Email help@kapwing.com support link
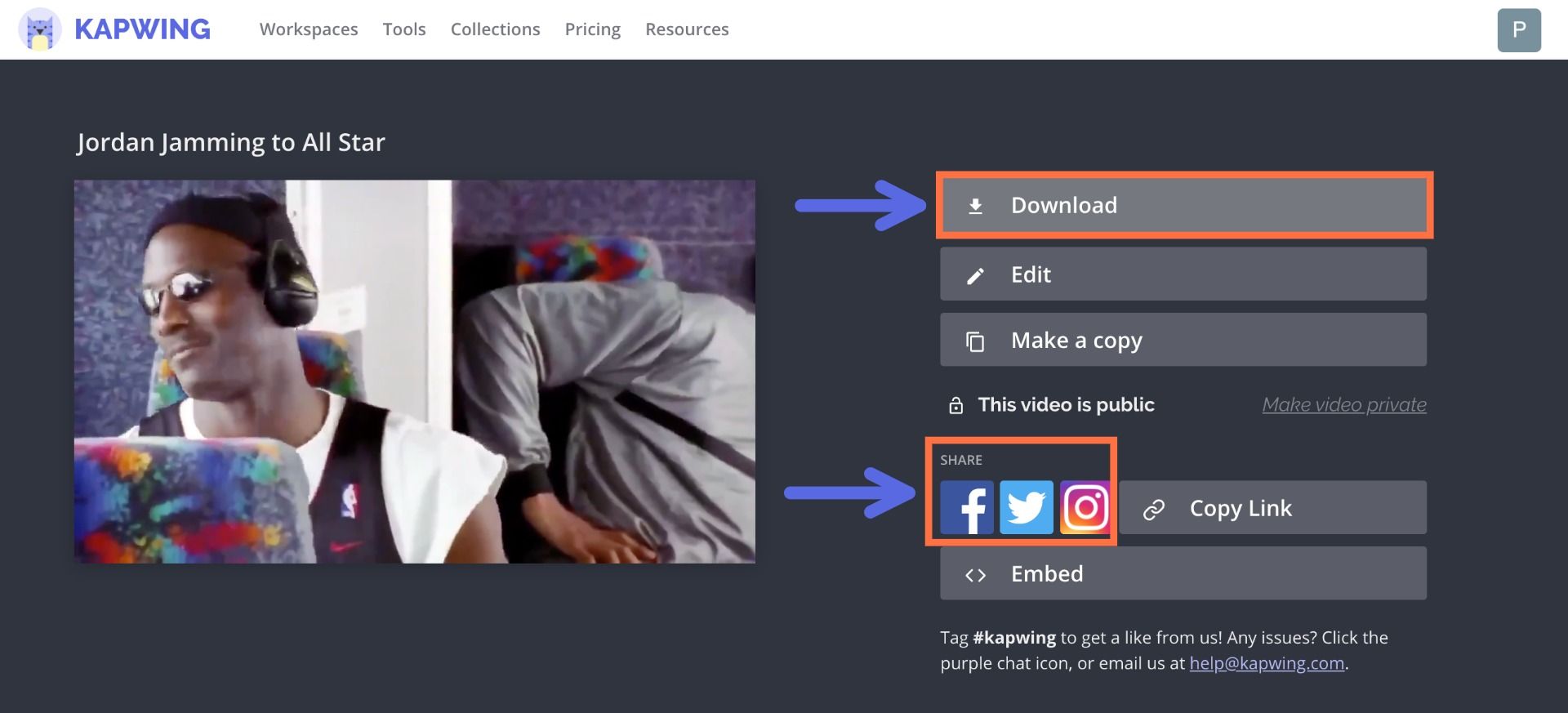Viewport: 1568px width, 713px height. point(1266,663)
